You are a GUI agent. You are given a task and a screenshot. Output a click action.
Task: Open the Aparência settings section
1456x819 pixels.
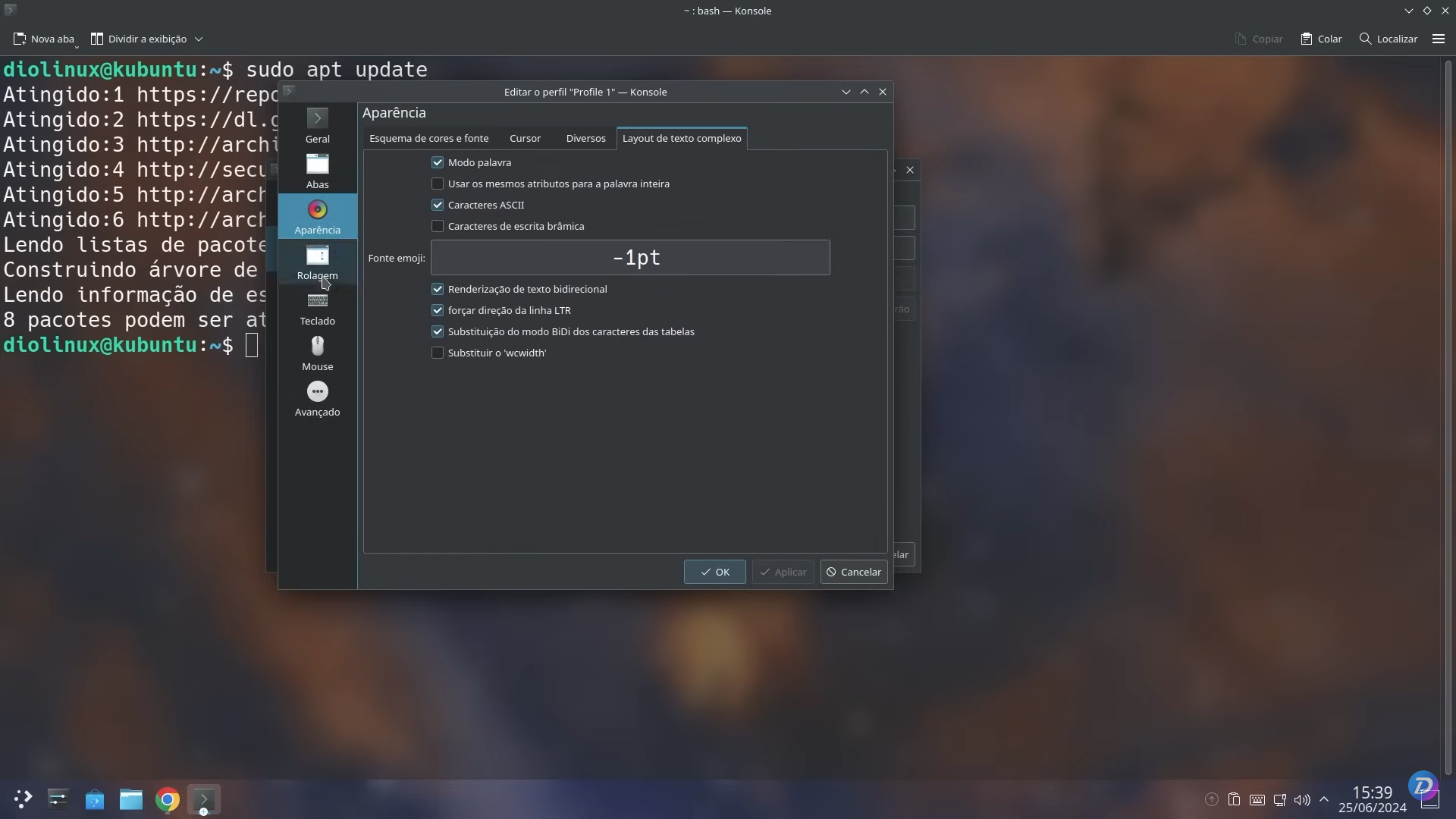317,217
